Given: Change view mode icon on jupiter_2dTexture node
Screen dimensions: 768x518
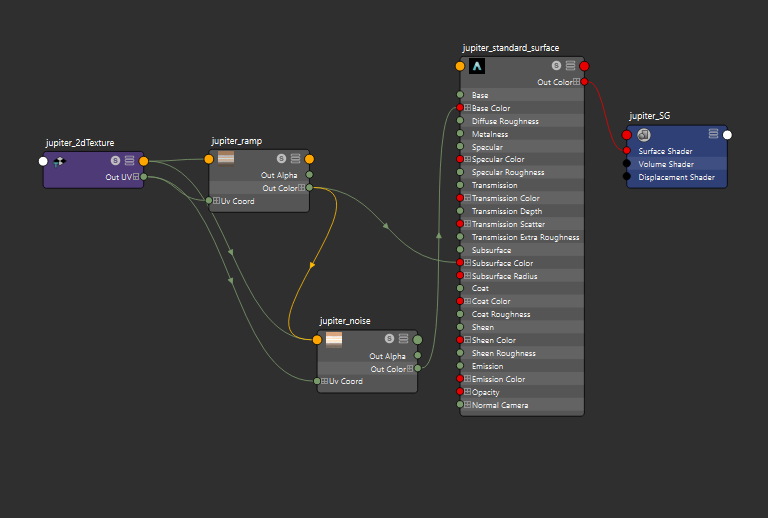Looking at the screenshot, I should click(x=129, y=160).
